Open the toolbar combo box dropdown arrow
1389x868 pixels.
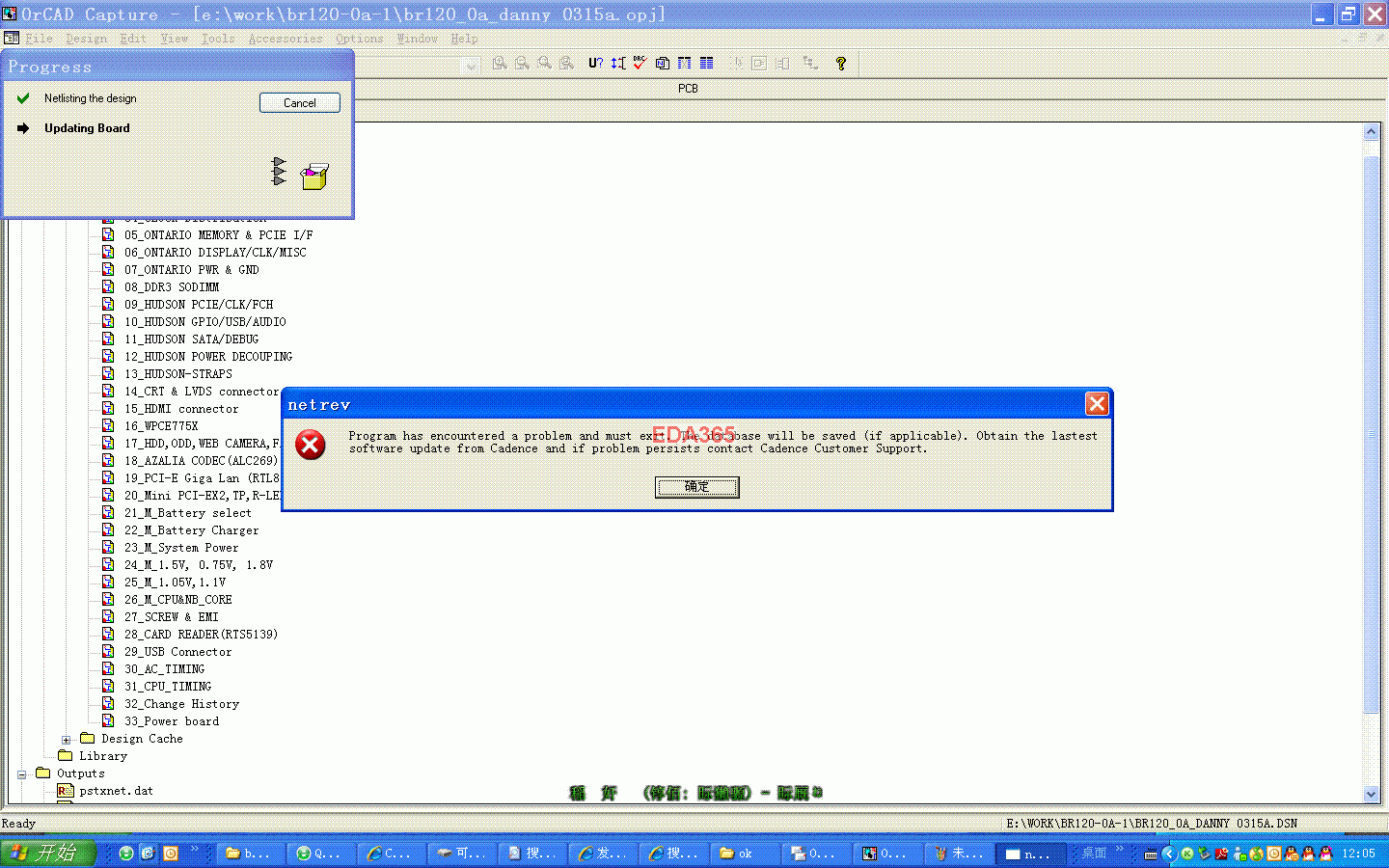coord(472,64)
